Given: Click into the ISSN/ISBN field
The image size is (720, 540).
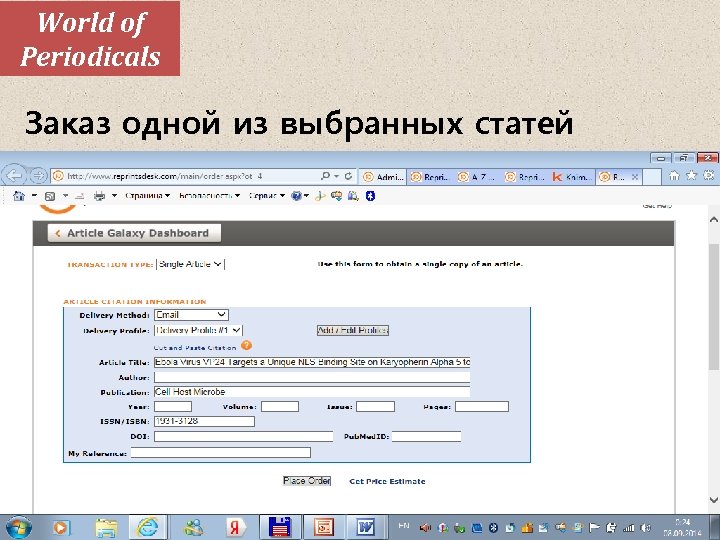Looking at the screenshot, I should [204, 421].
